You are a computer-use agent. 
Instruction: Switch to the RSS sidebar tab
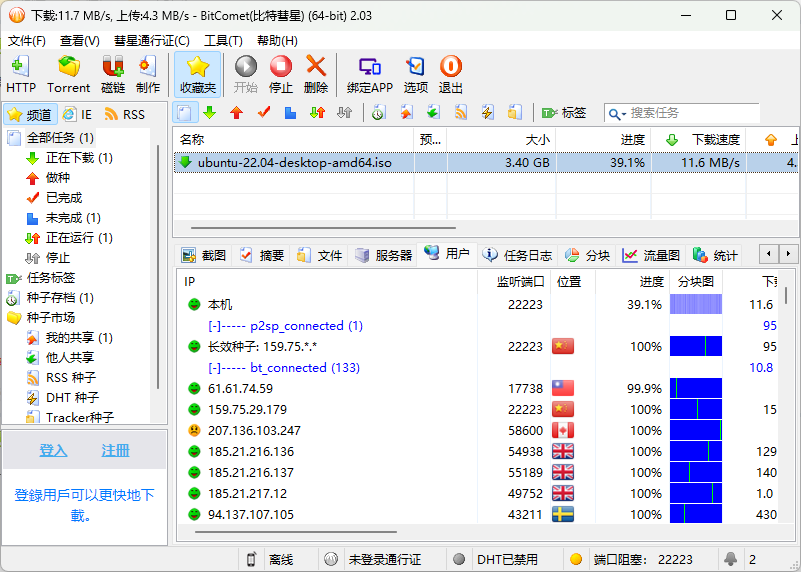125,114
